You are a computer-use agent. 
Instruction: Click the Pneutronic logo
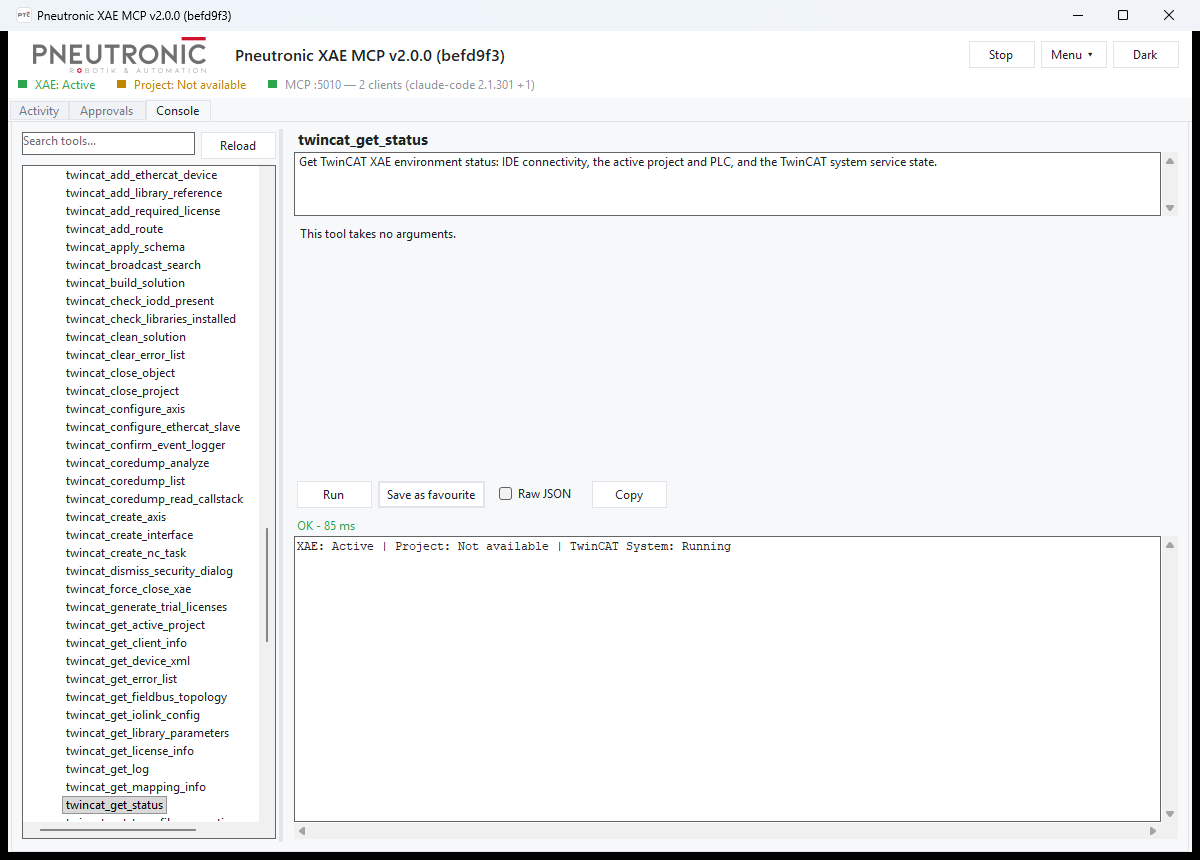[x=119, y=56]
